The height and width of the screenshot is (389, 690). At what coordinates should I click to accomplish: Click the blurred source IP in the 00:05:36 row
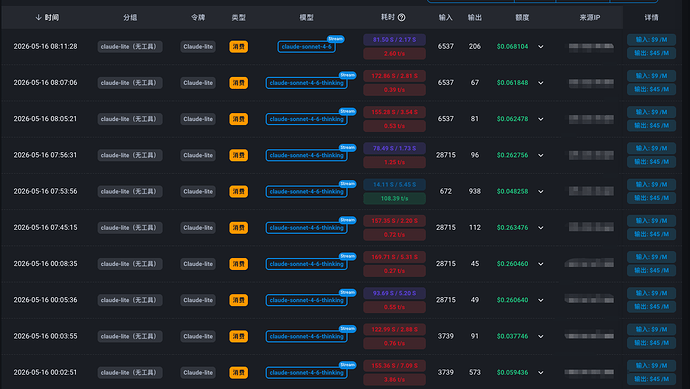pyautogui.click(x=589, y=300)
